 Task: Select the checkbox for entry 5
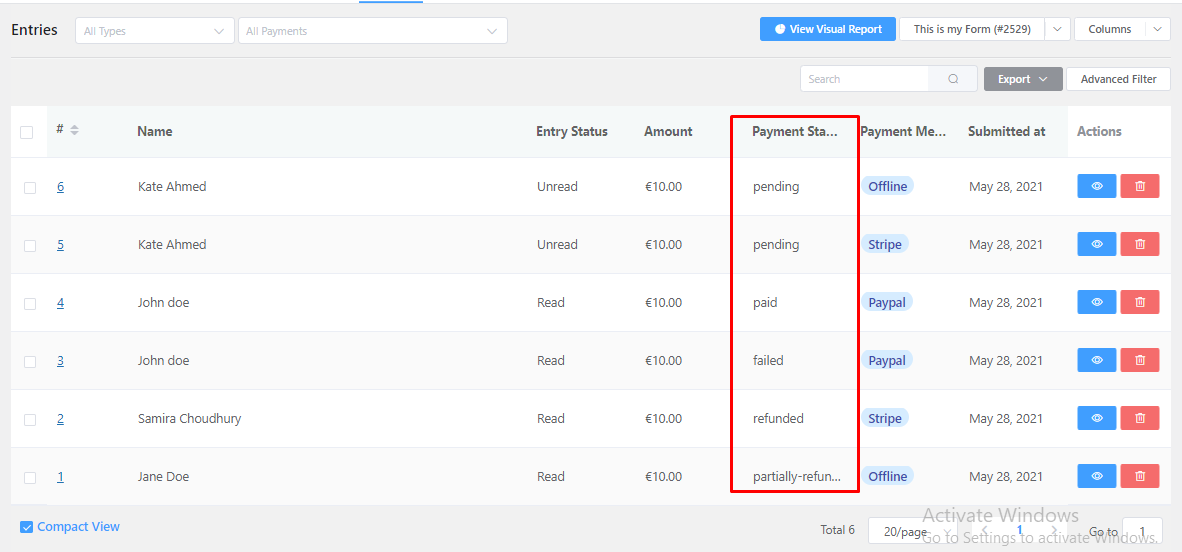point(30,245)
